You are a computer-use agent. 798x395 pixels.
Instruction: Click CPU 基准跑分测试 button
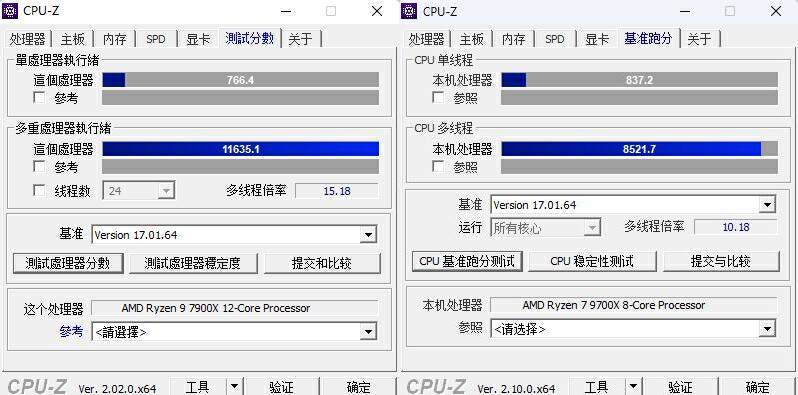(x=467, y=261)
